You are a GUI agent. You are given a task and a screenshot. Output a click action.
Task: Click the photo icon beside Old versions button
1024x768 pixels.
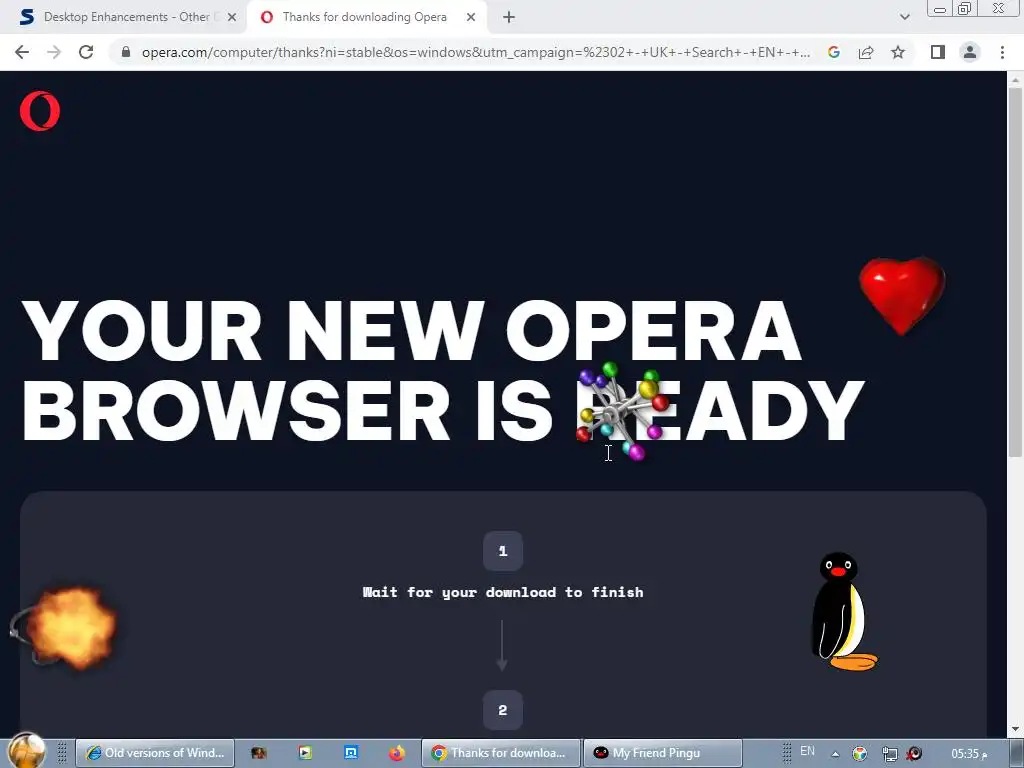point(259,753)
